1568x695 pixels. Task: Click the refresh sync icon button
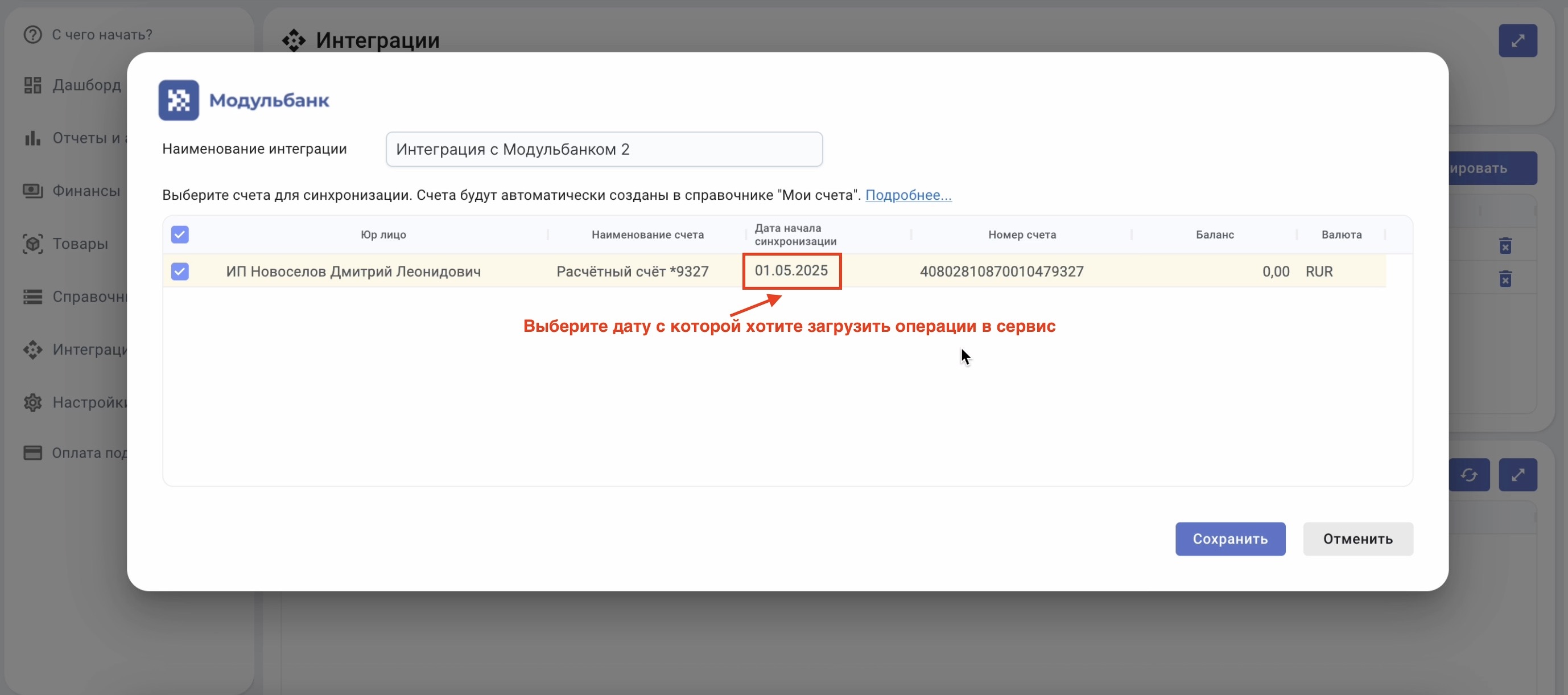click(x=1469, y=475)
